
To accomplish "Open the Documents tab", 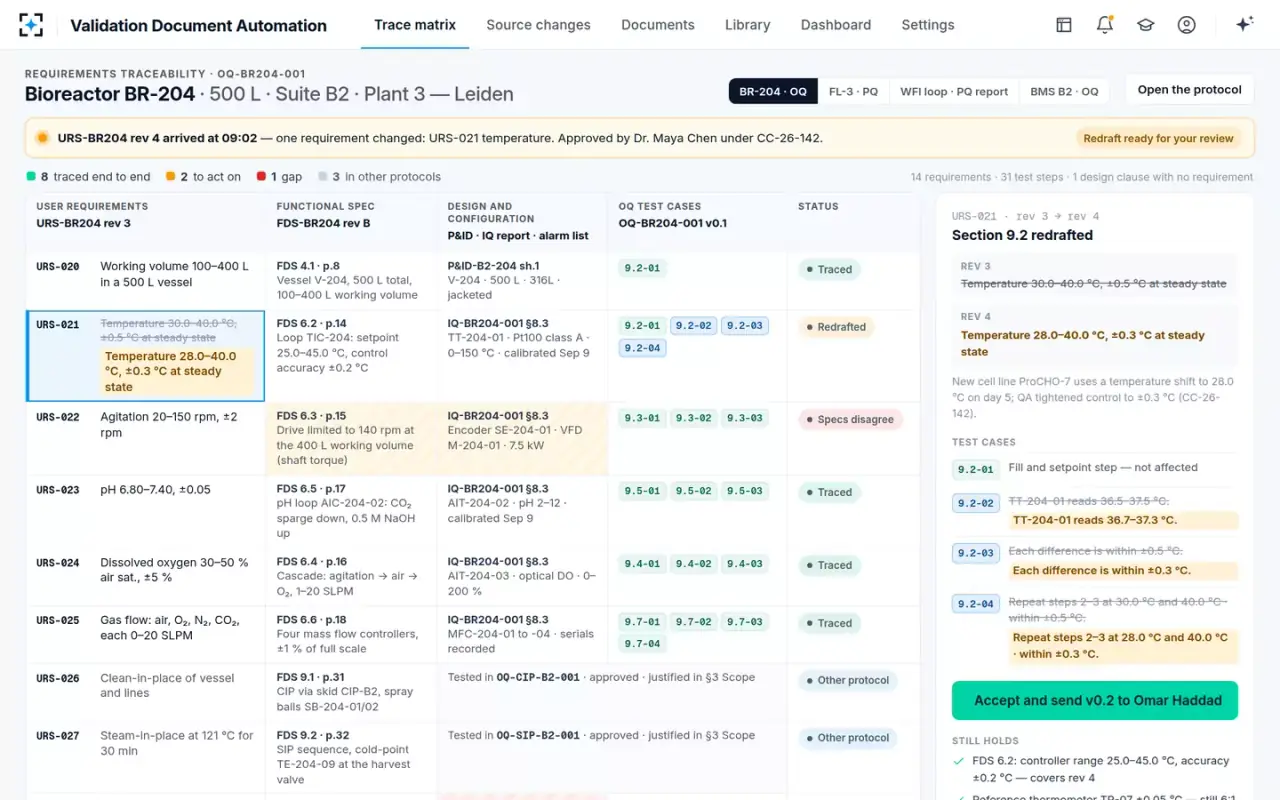I will 658,25.
